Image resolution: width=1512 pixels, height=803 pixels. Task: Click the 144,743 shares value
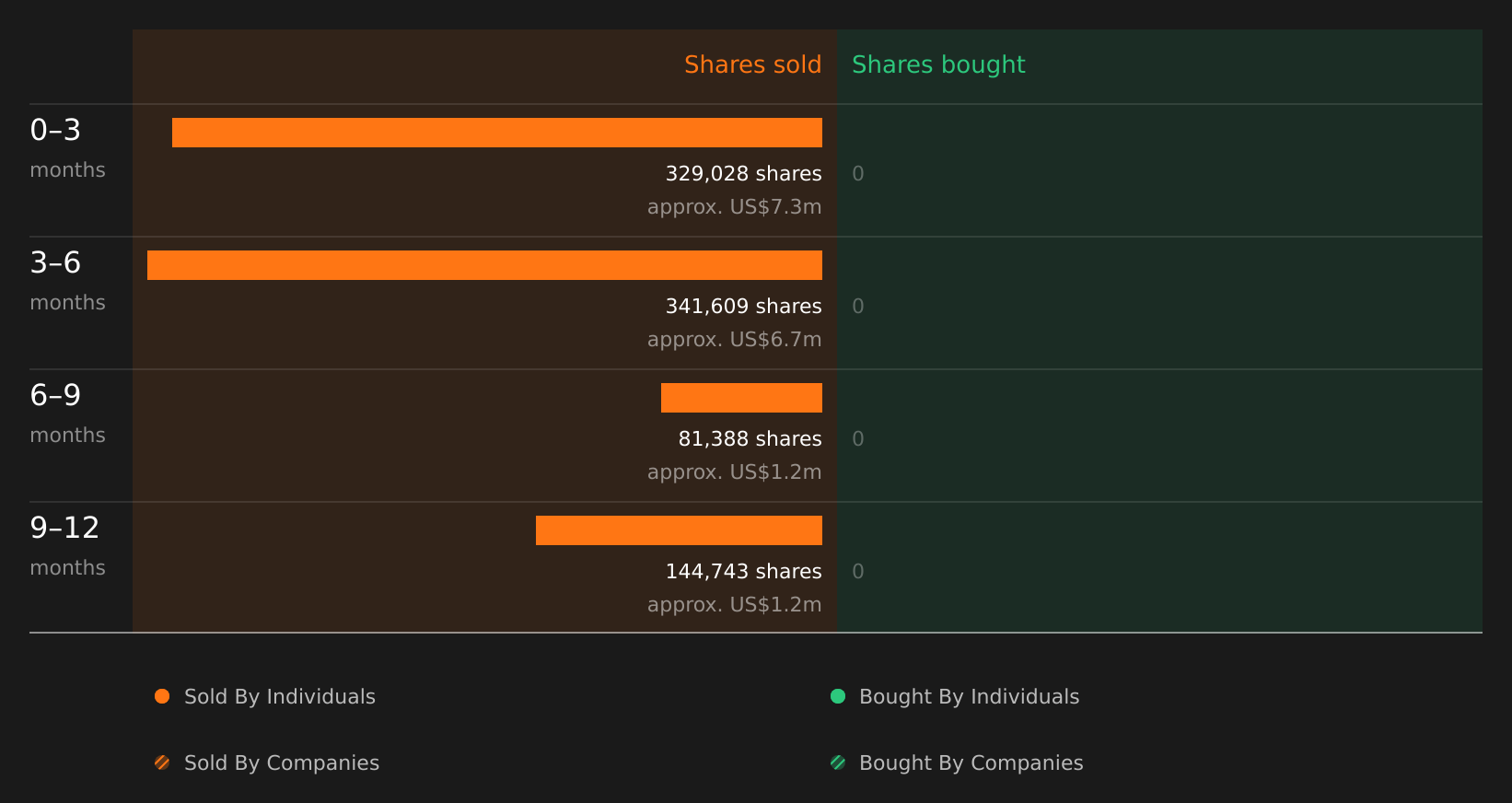743,572
